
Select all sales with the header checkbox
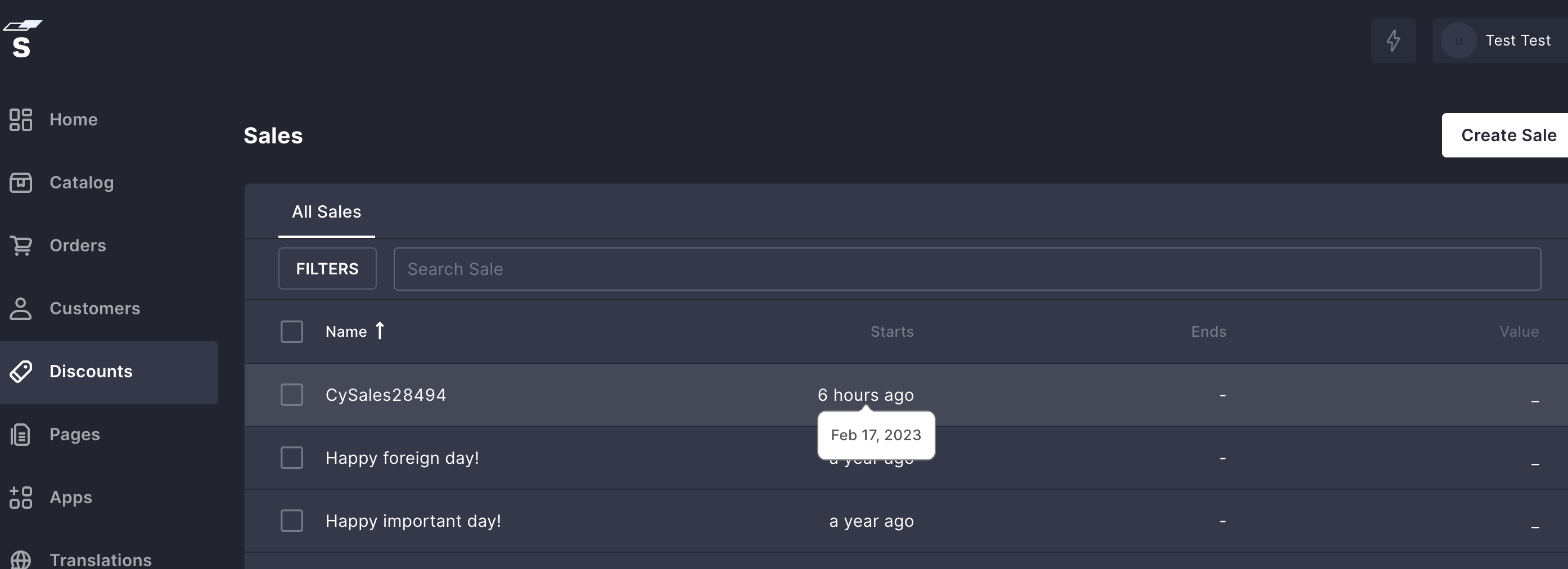point(292,331)
